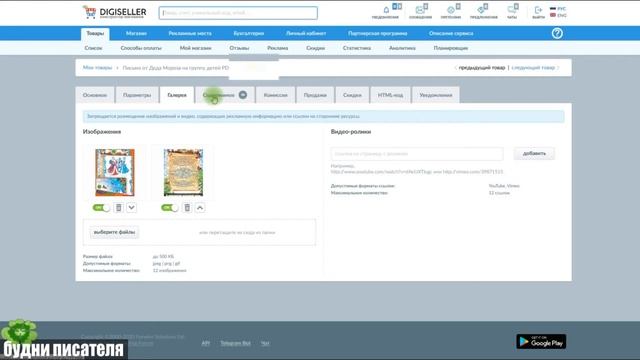Open the help question mark icon
This screenshot has width=640, height=360.
coord(557,33)
